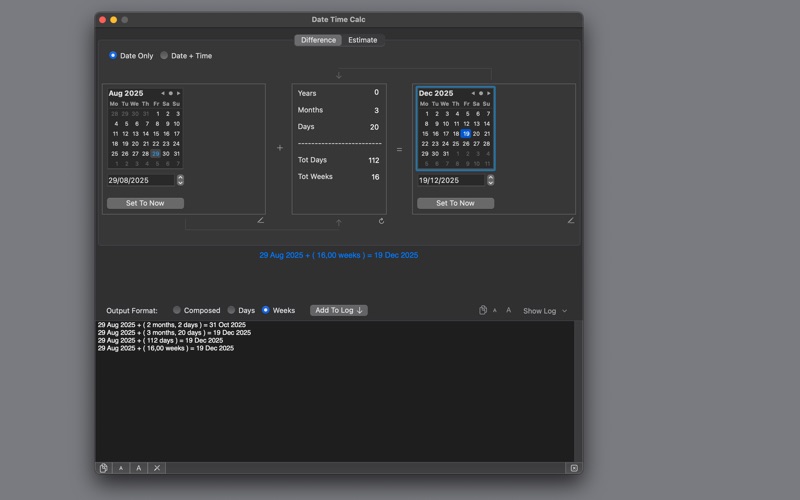Image resolution: width=800 pixels, height=500 pixels.
Task: Click the Aug 2025 month heading
Action: (x=126, y=93)
